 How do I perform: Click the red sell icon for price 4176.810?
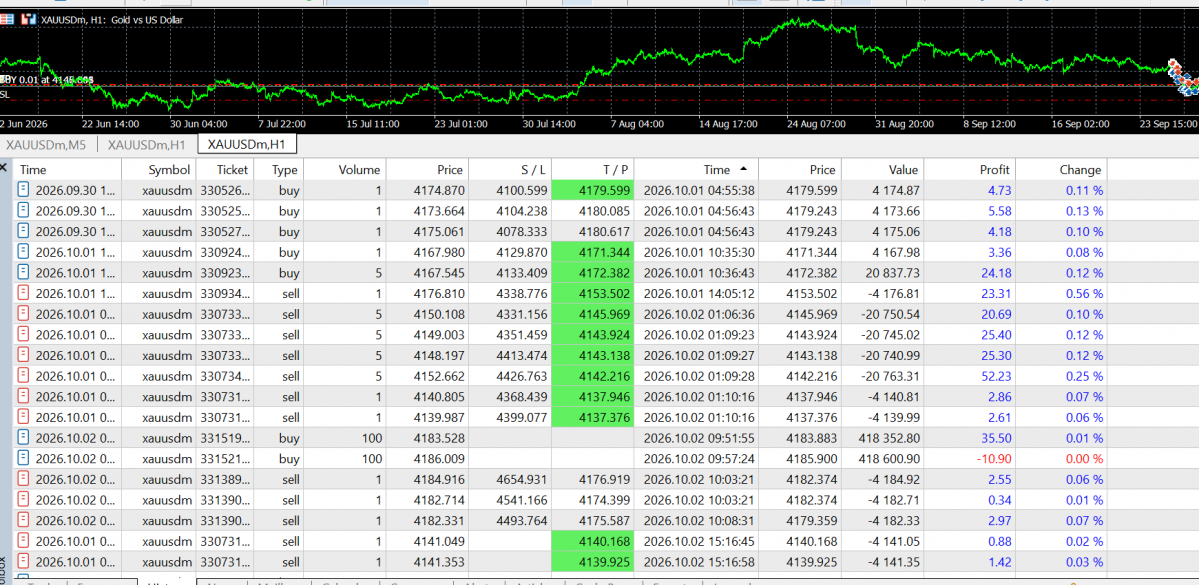23,293
